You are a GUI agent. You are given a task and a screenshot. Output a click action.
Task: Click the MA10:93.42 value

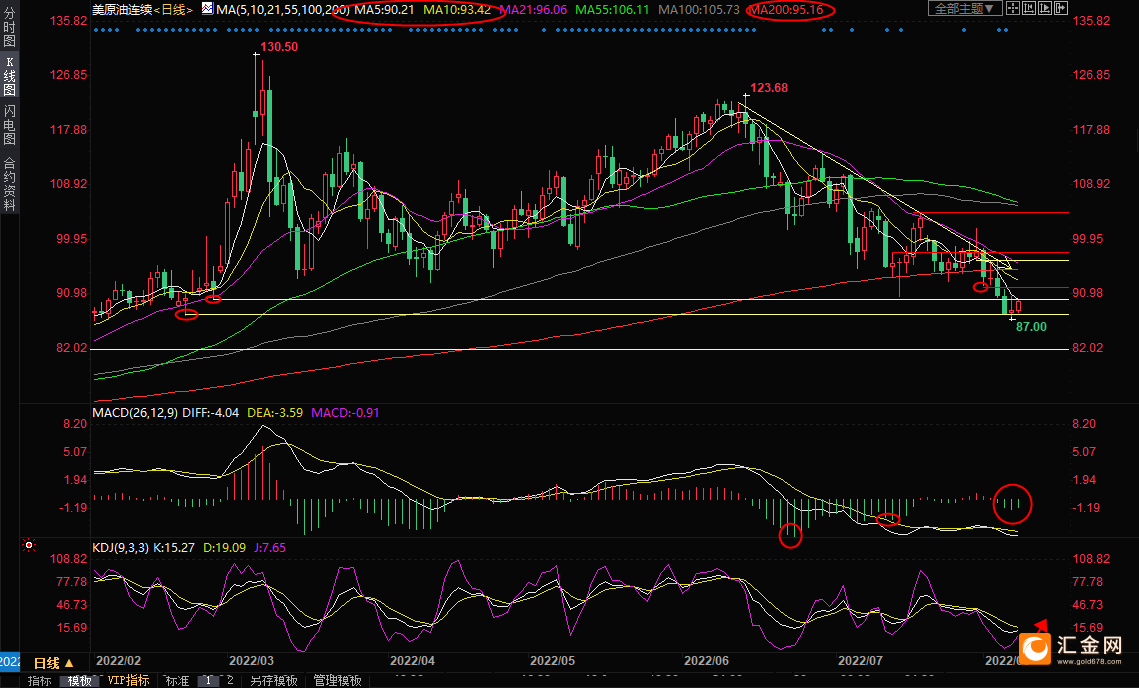click(457, 9)
